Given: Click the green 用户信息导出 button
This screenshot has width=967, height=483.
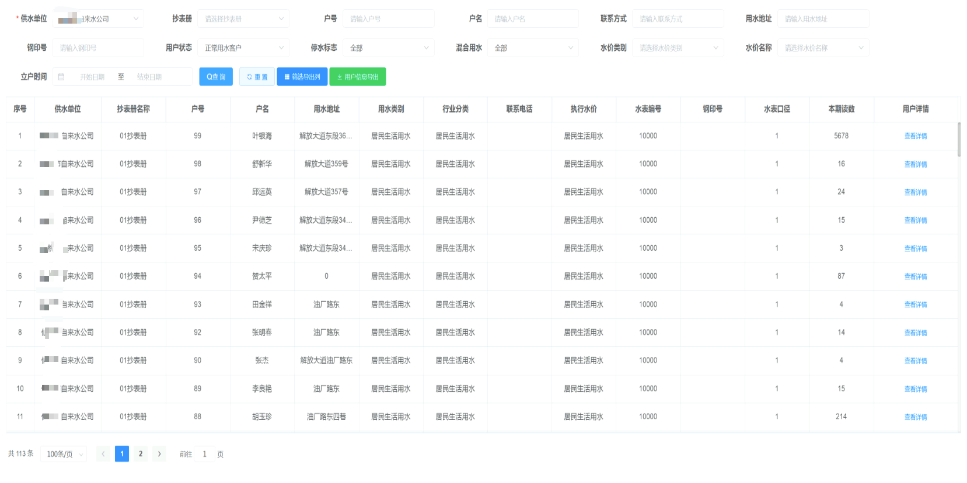Looking at the screenshot, I should coord(357,76).
